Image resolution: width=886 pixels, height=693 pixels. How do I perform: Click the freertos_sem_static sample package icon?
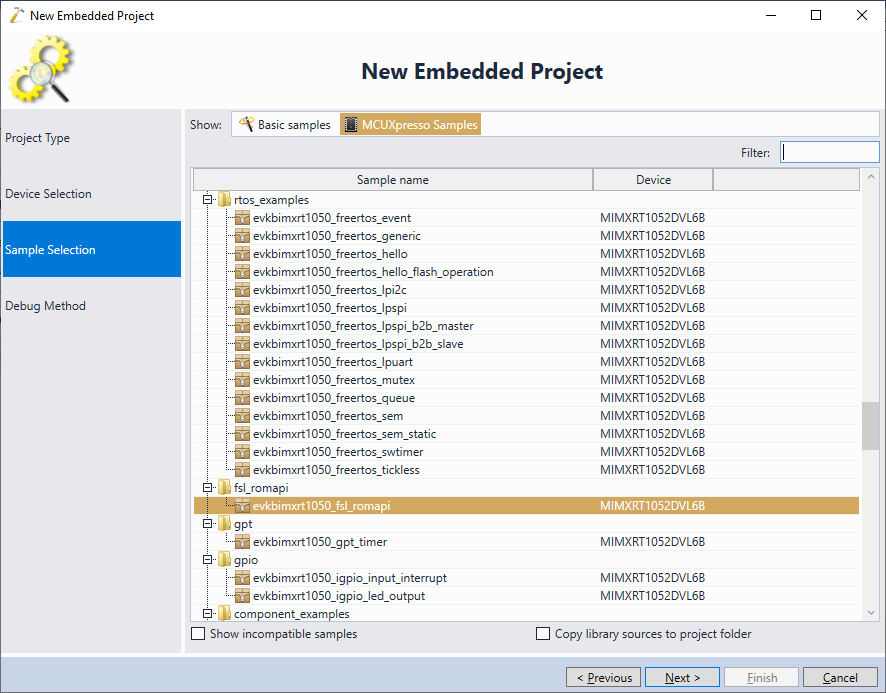[x=242, y=434]
